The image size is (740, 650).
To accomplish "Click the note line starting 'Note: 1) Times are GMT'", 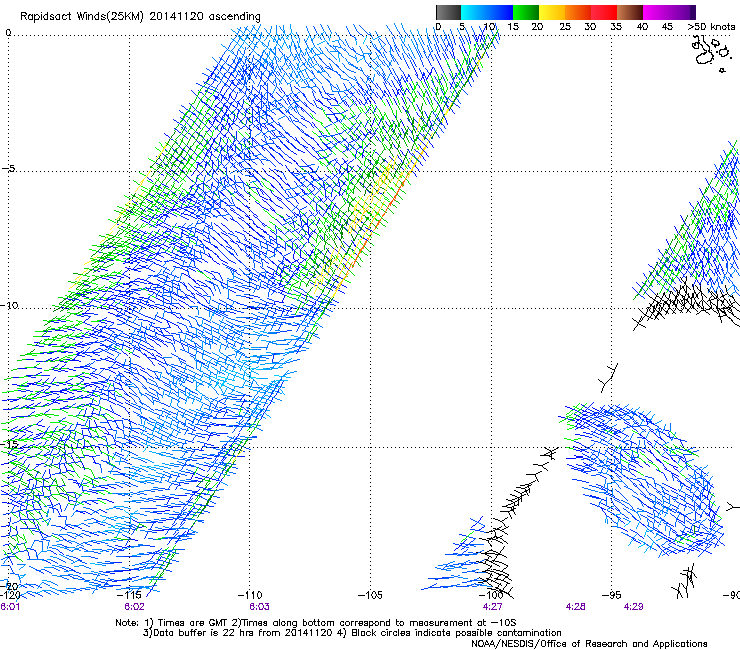I will coord(315,623).
